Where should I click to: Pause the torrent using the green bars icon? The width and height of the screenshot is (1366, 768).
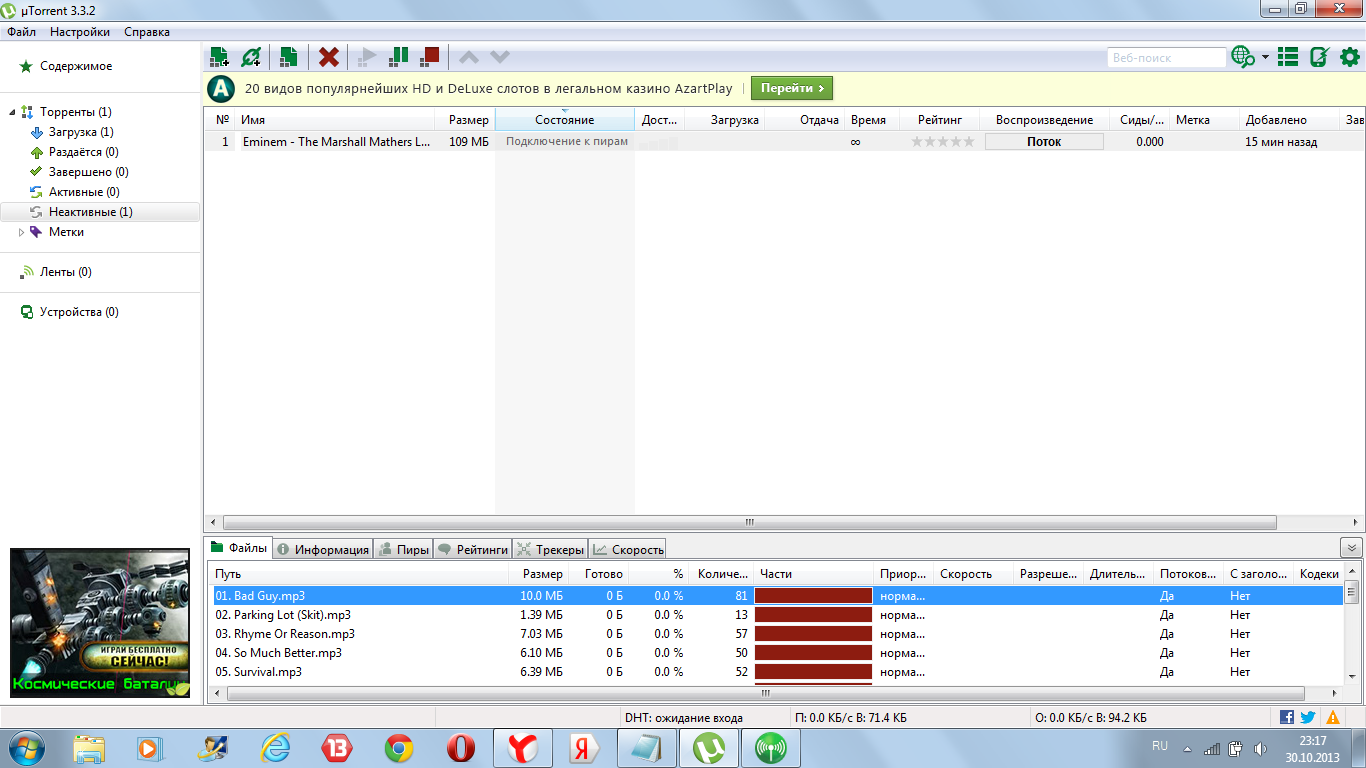[x=399, y=57]
